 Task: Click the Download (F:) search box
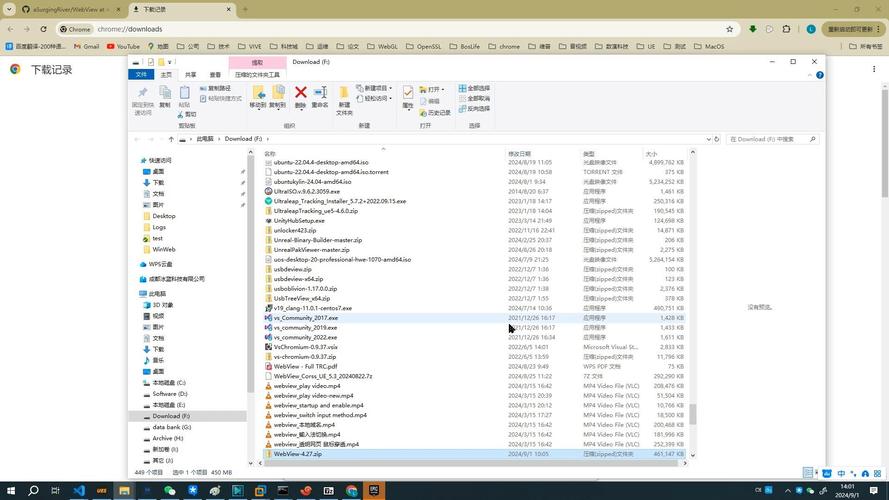[770, 139]
